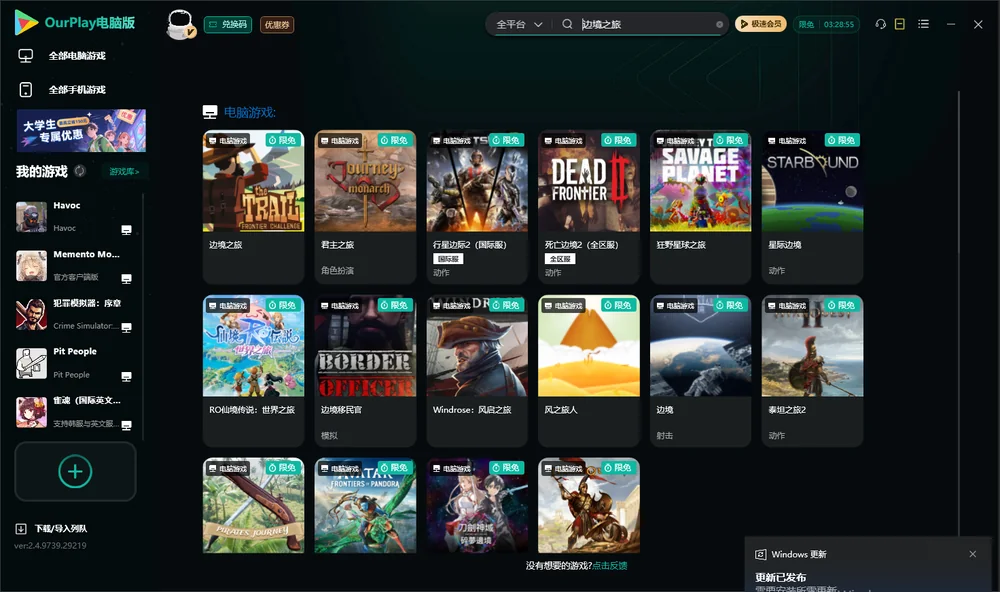This screenshot has width=1000, height=592.
Task: Open the OurPlay logo home
Action: [x=75, y=23]
